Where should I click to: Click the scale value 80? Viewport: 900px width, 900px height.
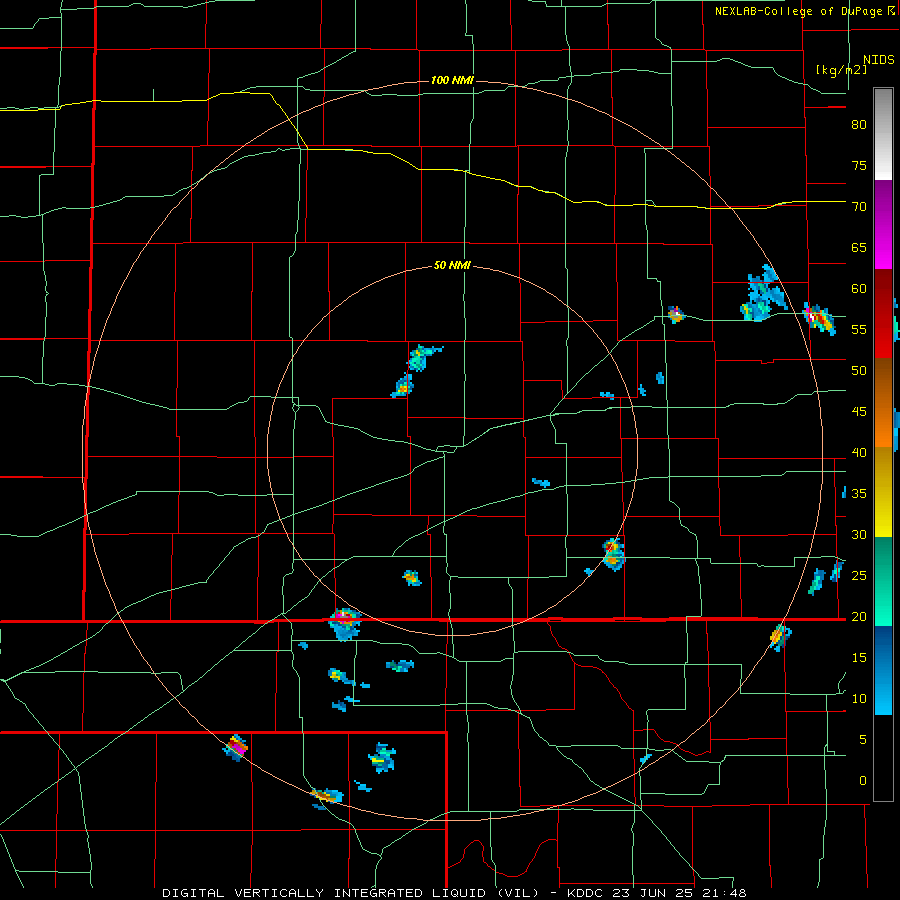tap(859, 125)
